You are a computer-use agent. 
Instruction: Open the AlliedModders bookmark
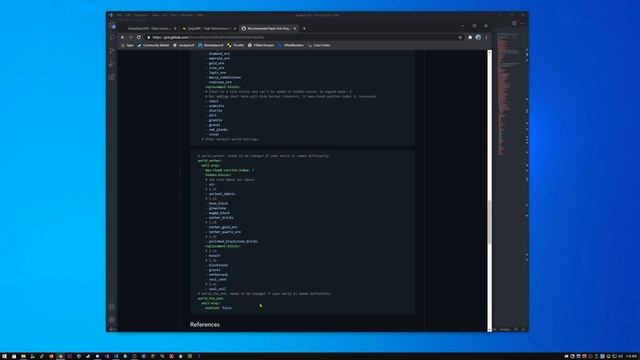(291, 45)
